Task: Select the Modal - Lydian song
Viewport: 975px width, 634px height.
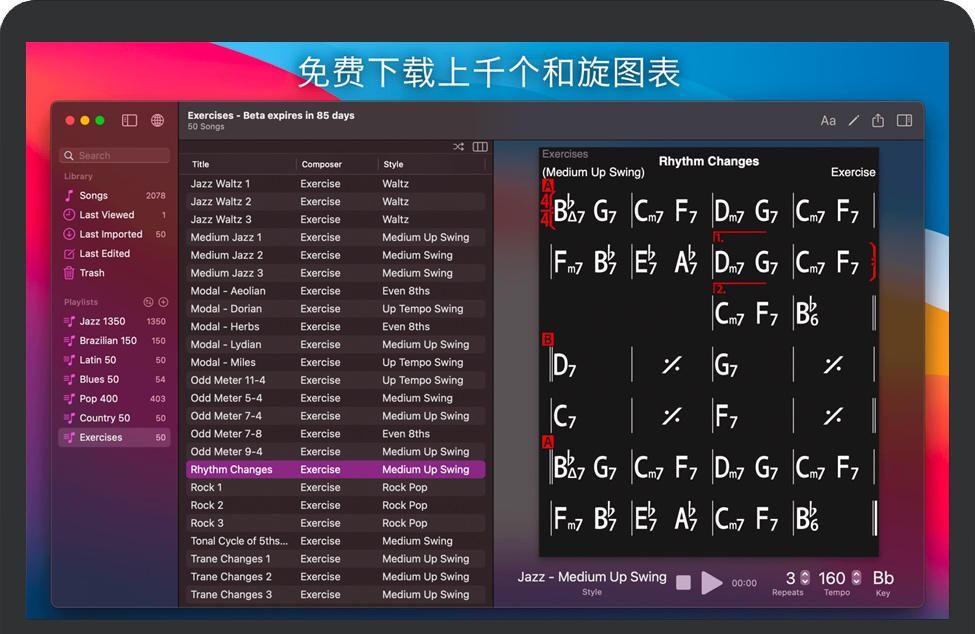Action: [x=335, y=344]
